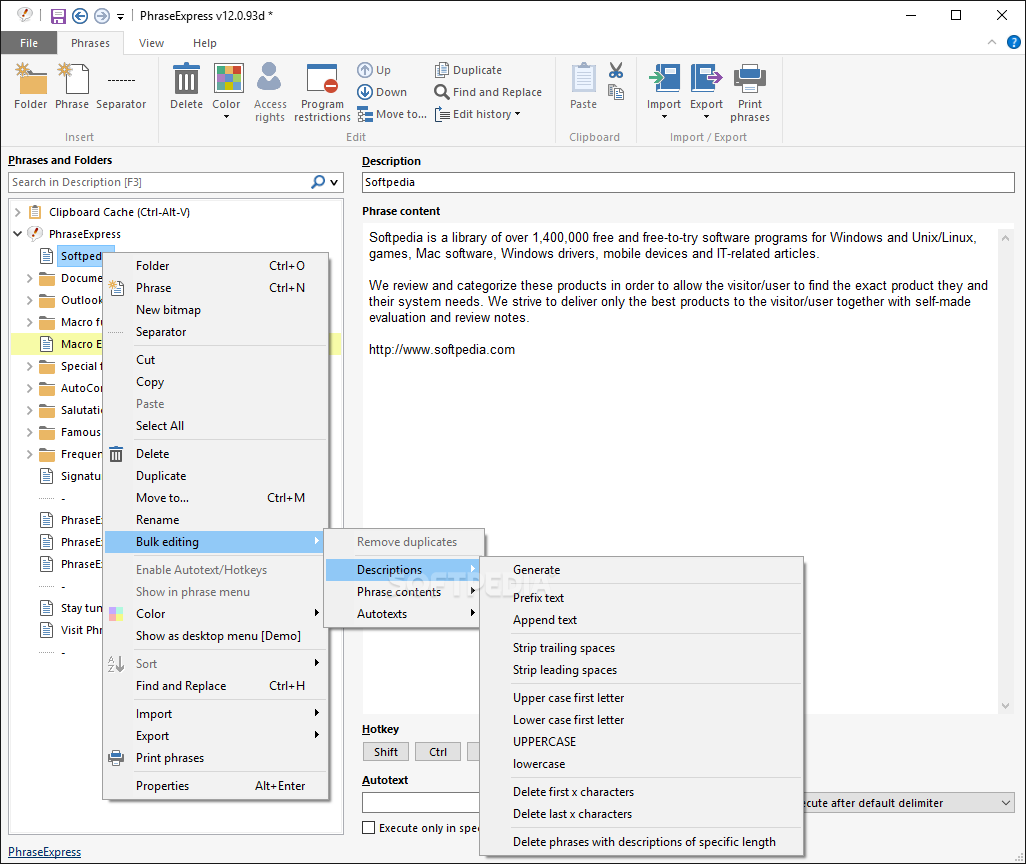Screen dimensions: 1026x864
Task: Click the forward arrow in title bar
Action: pos(101,16)
